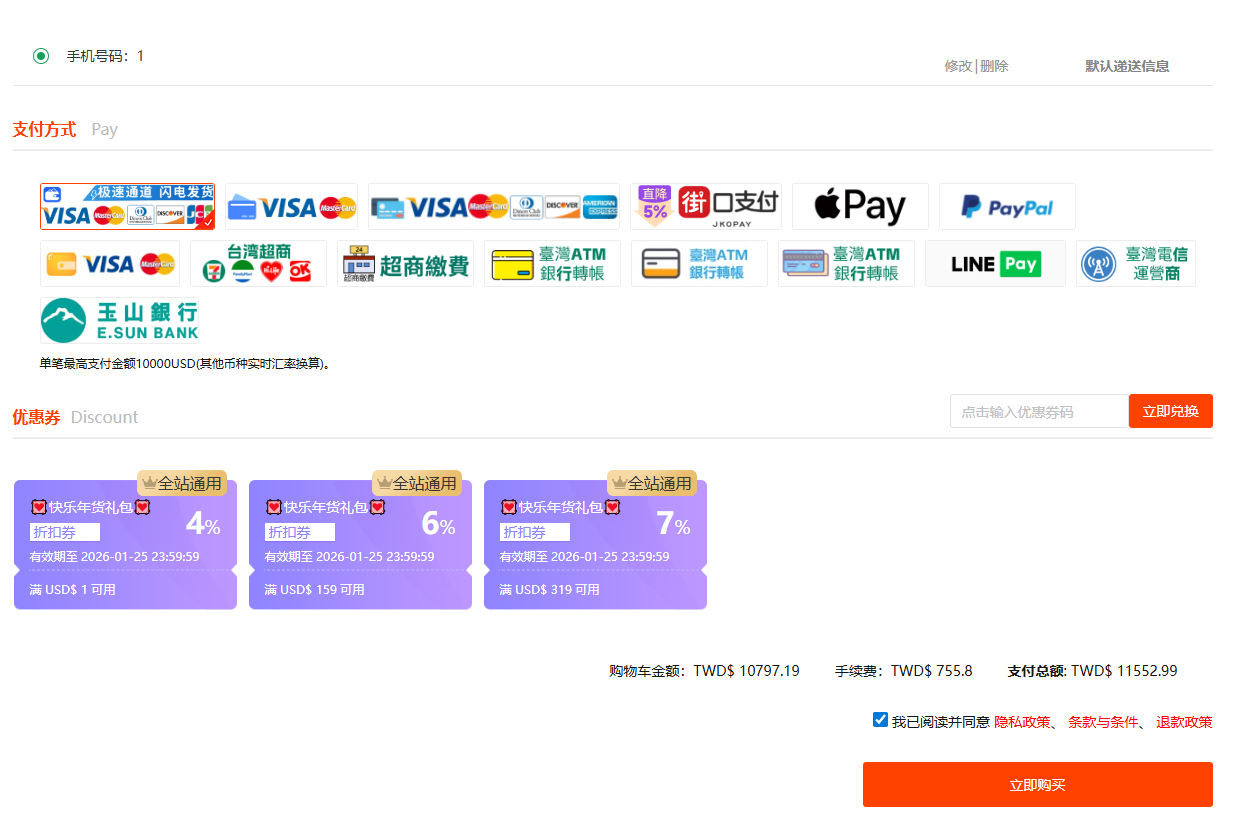Select the 极速通道 闪电发货 card payment option

click(127, 206)
